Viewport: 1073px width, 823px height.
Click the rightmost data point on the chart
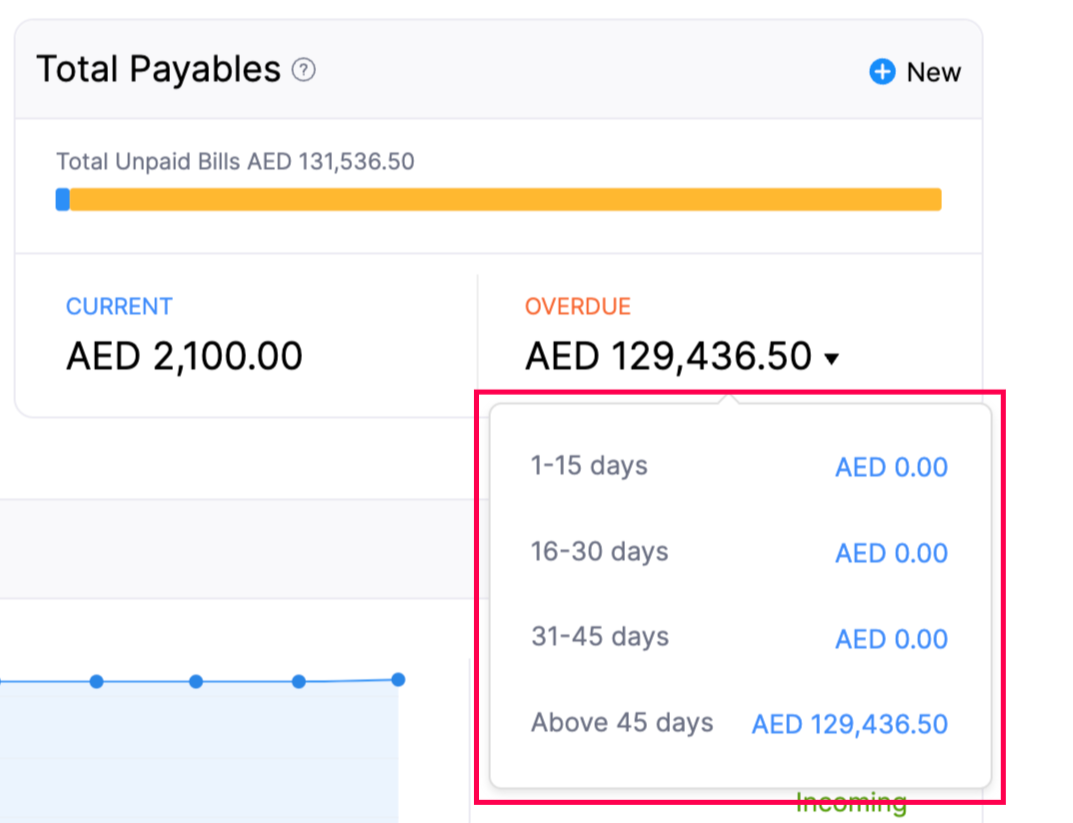click(x=398, y=680)
